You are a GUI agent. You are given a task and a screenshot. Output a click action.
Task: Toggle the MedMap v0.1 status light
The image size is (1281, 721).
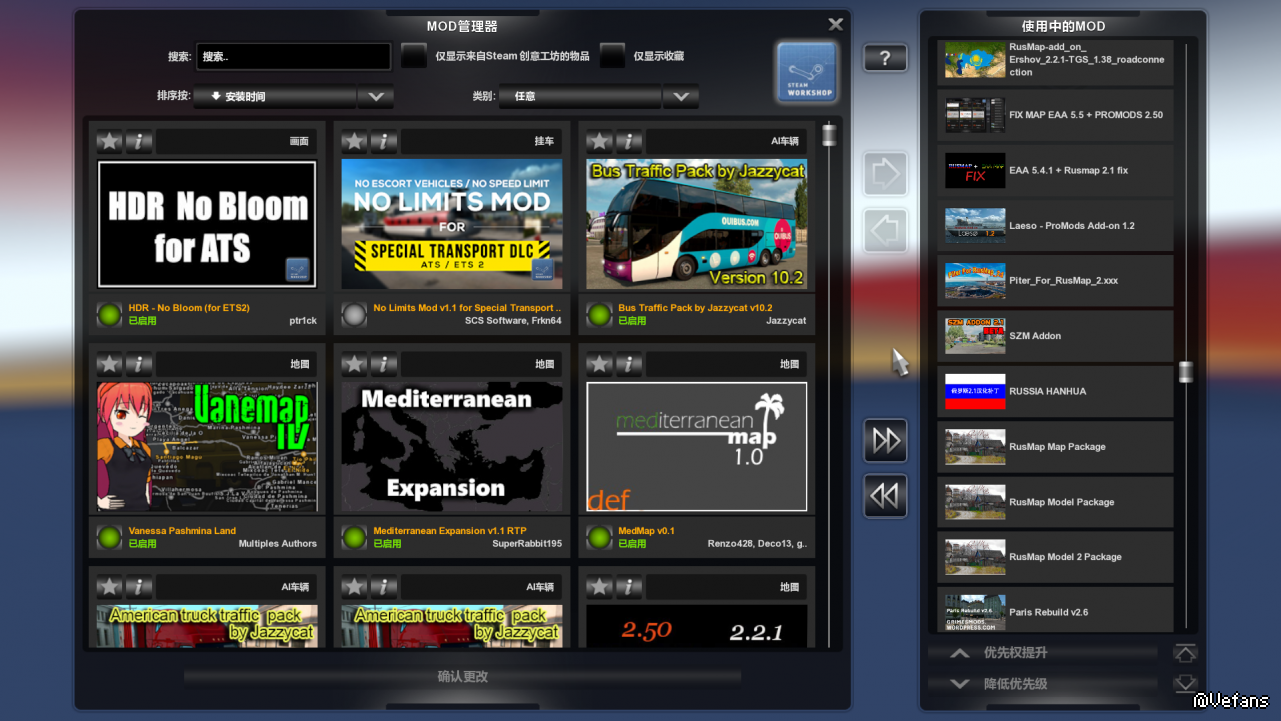[599, 537]
